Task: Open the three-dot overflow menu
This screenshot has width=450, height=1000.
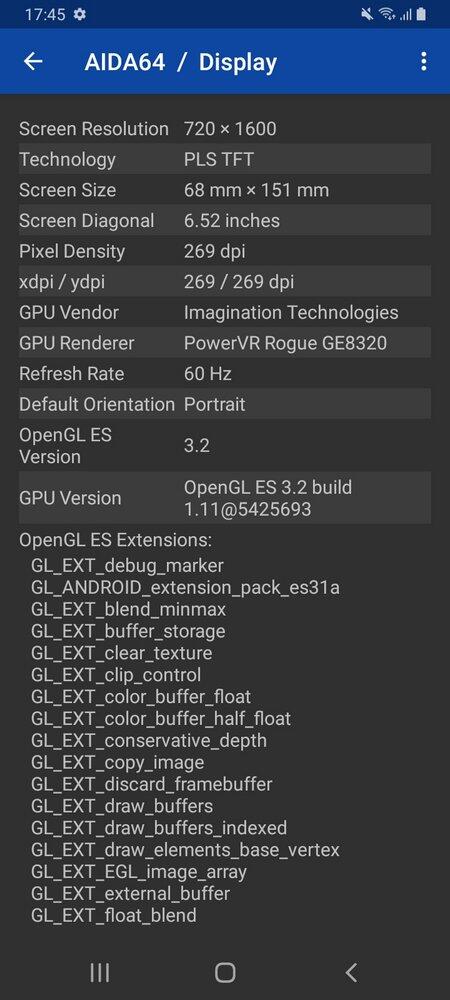Action: point(423,61)
